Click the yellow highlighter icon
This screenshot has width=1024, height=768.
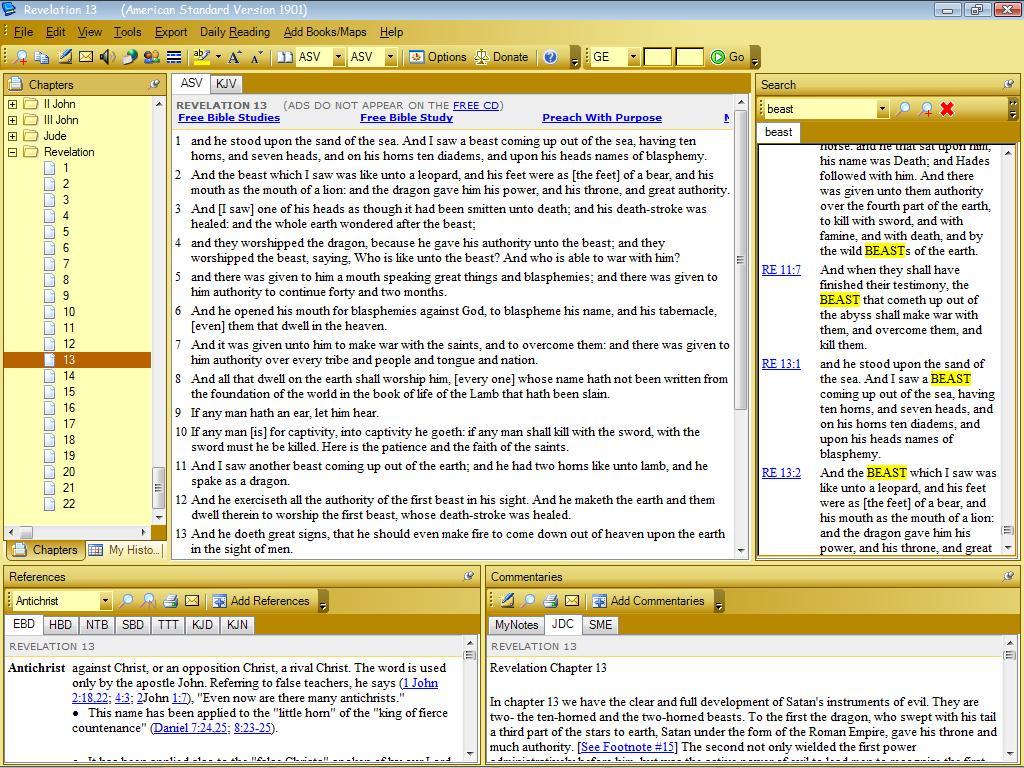202,57
